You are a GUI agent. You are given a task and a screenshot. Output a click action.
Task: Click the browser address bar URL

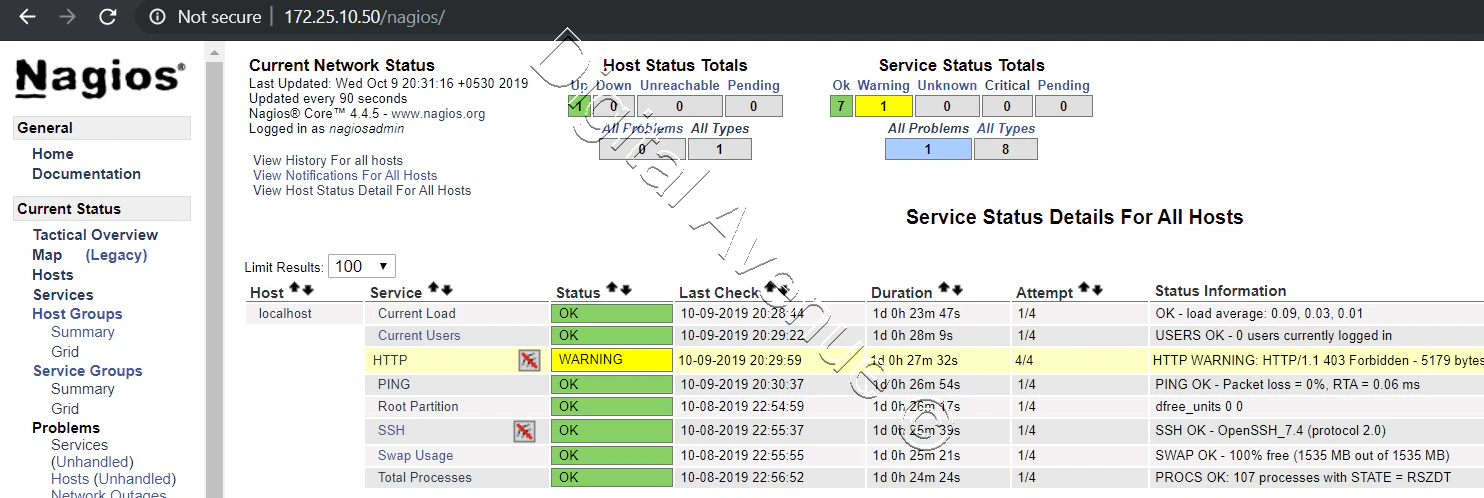click(364, 17)
